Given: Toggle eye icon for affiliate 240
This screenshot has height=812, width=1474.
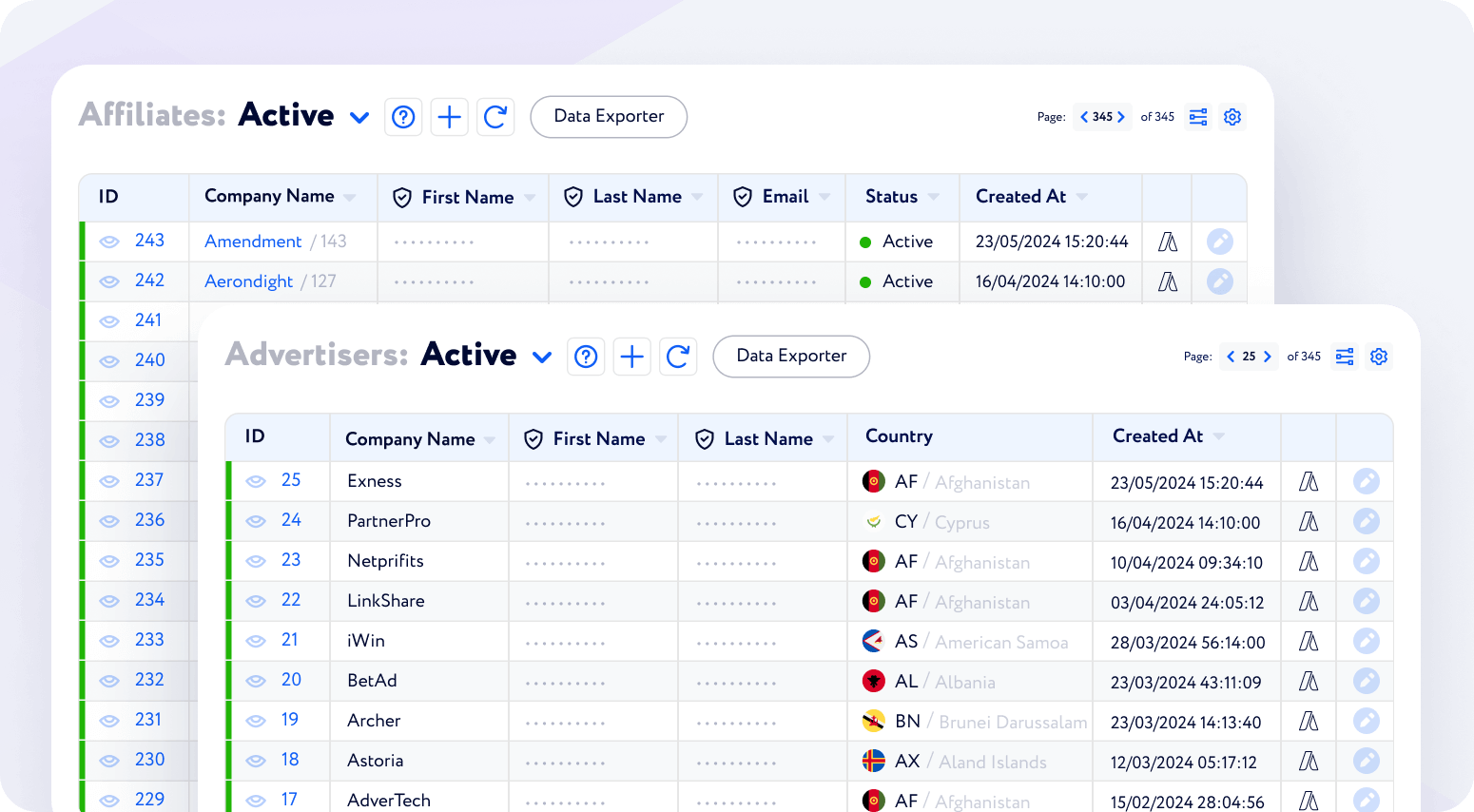Looking at the screenshot, I should (x=109, y=361).
